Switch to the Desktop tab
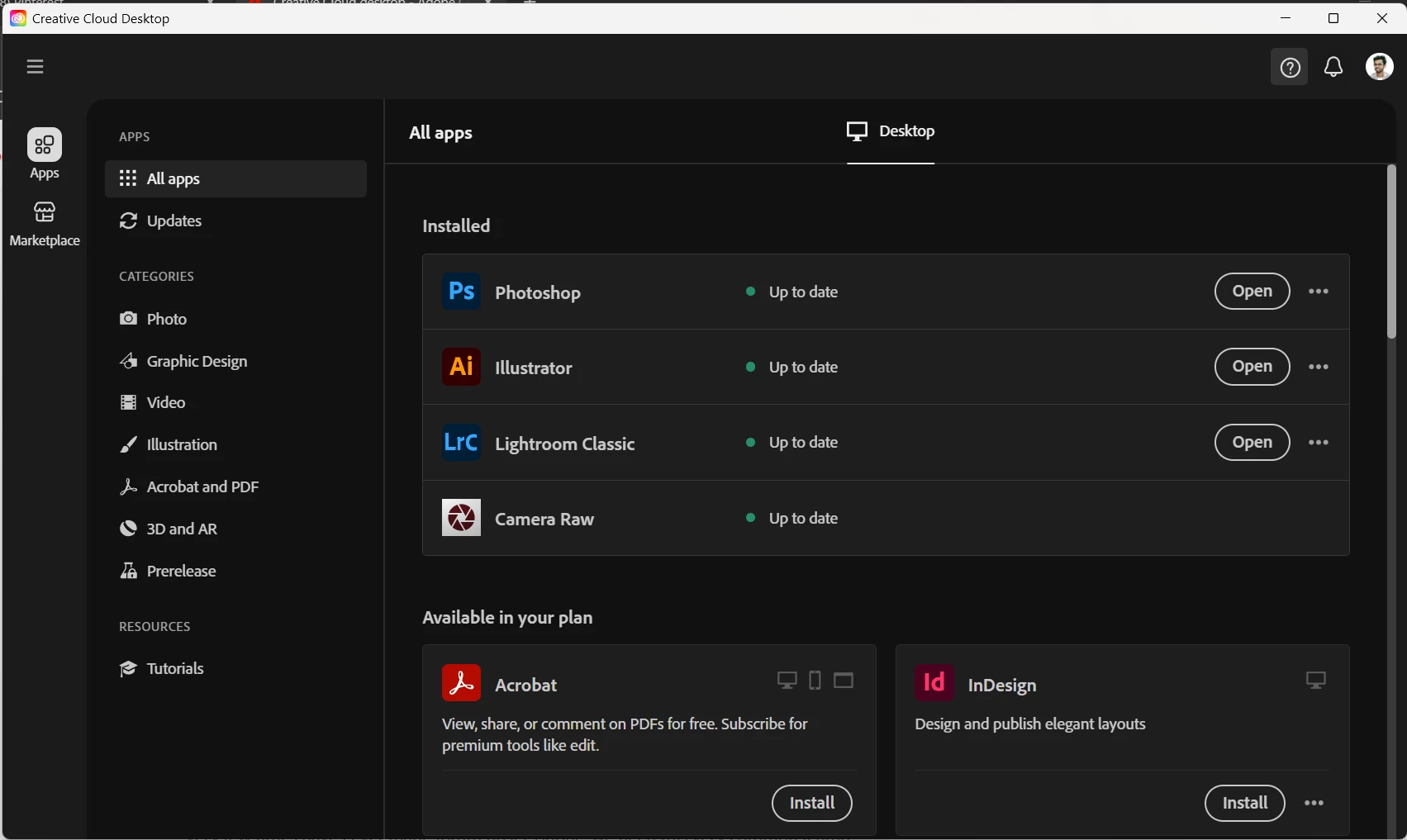1407x840 pixels. [x=891, y=132]
